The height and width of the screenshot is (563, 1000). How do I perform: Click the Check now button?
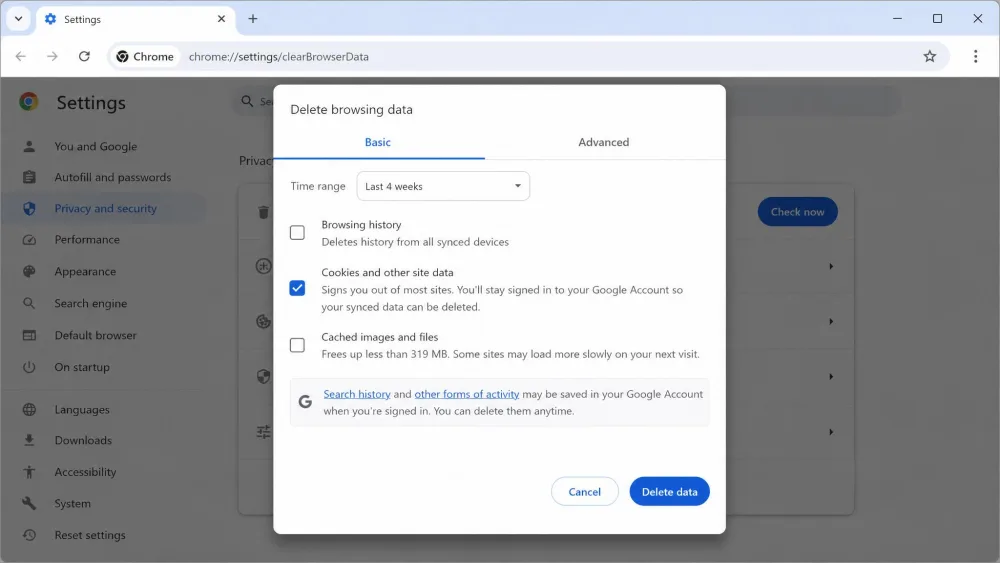click(797, 212)
